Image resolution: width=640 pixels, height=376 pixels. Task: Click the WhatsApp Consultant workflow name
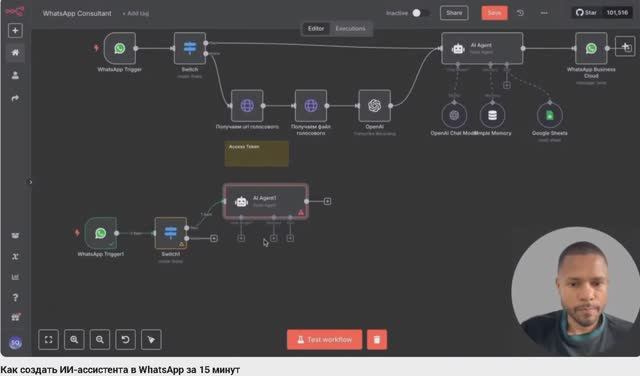click(77, 13)
